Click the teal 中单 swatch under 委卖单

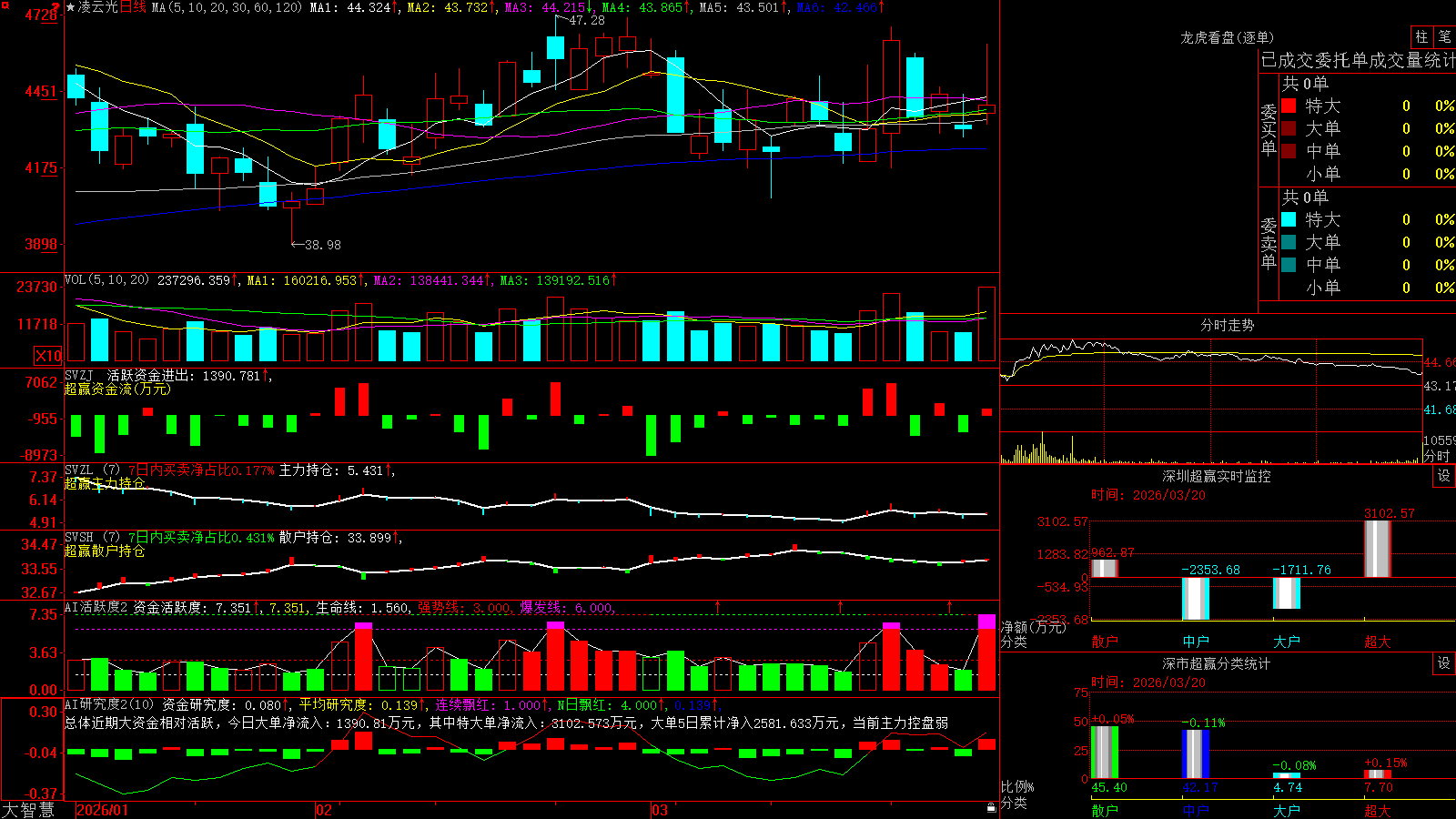coord(1289,265)
